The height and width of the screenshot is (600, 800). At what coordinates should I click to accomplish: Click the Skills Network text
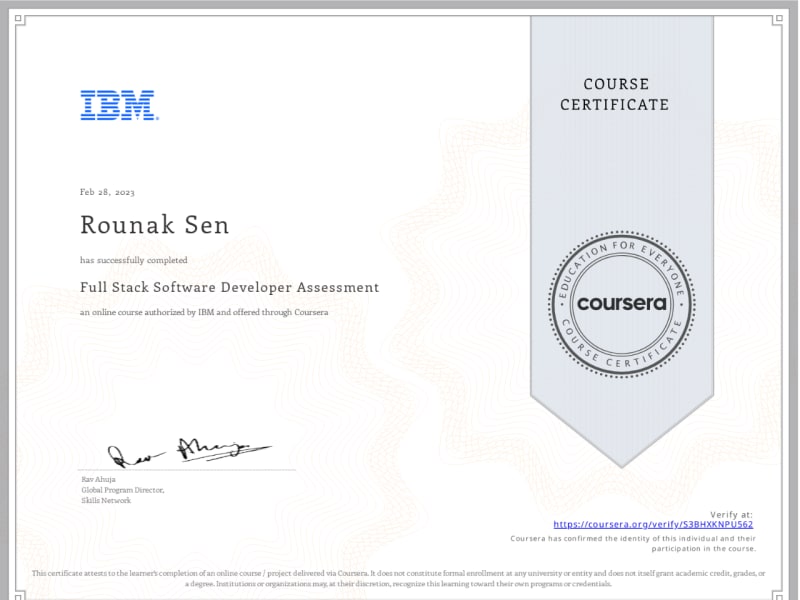click(x=106, y=501)
